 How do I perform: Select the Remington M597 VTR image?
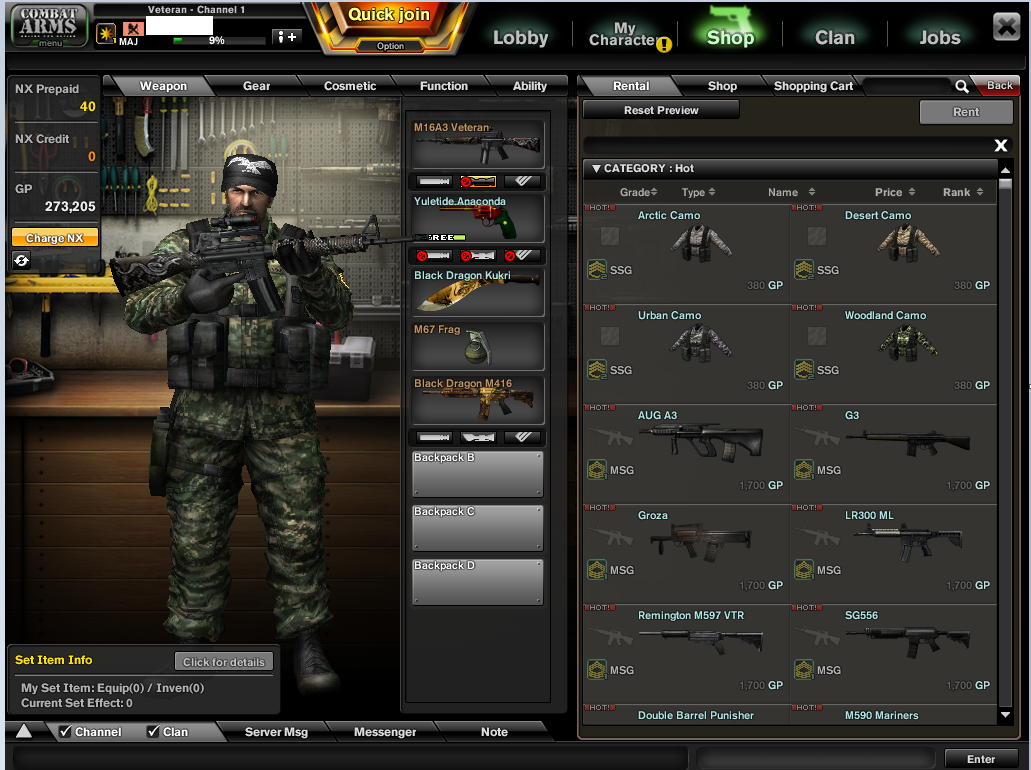click(x=701, y=640)
